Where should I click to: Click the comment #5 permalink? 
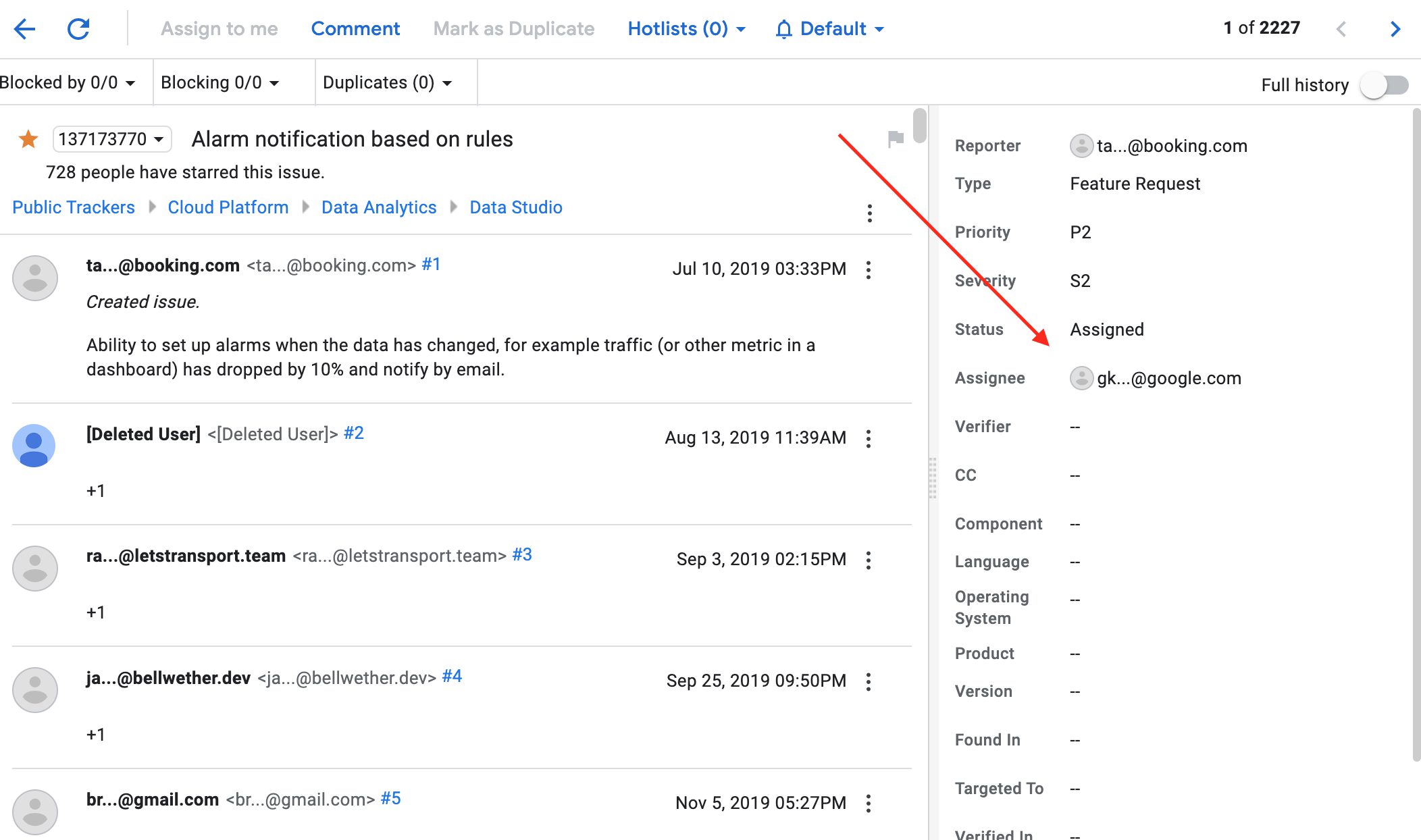(390, 799)
